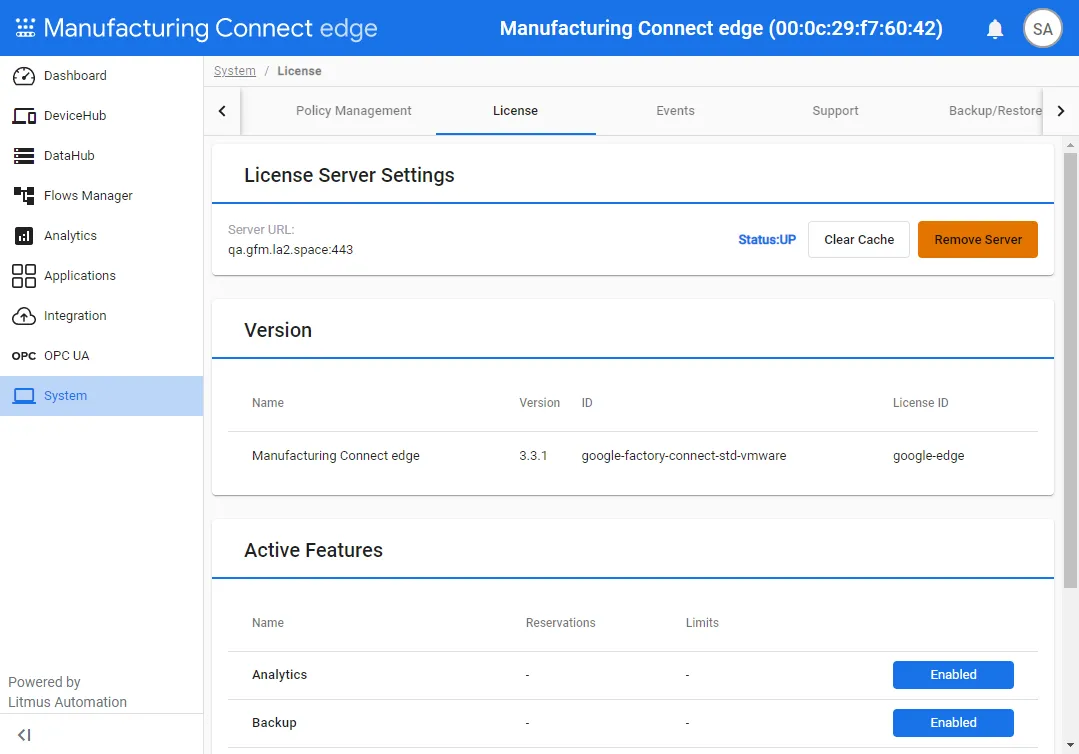The height and width of the screenshot is (754, 1079).
Task: Click the google-edge License ID cell
Action: 928,455
